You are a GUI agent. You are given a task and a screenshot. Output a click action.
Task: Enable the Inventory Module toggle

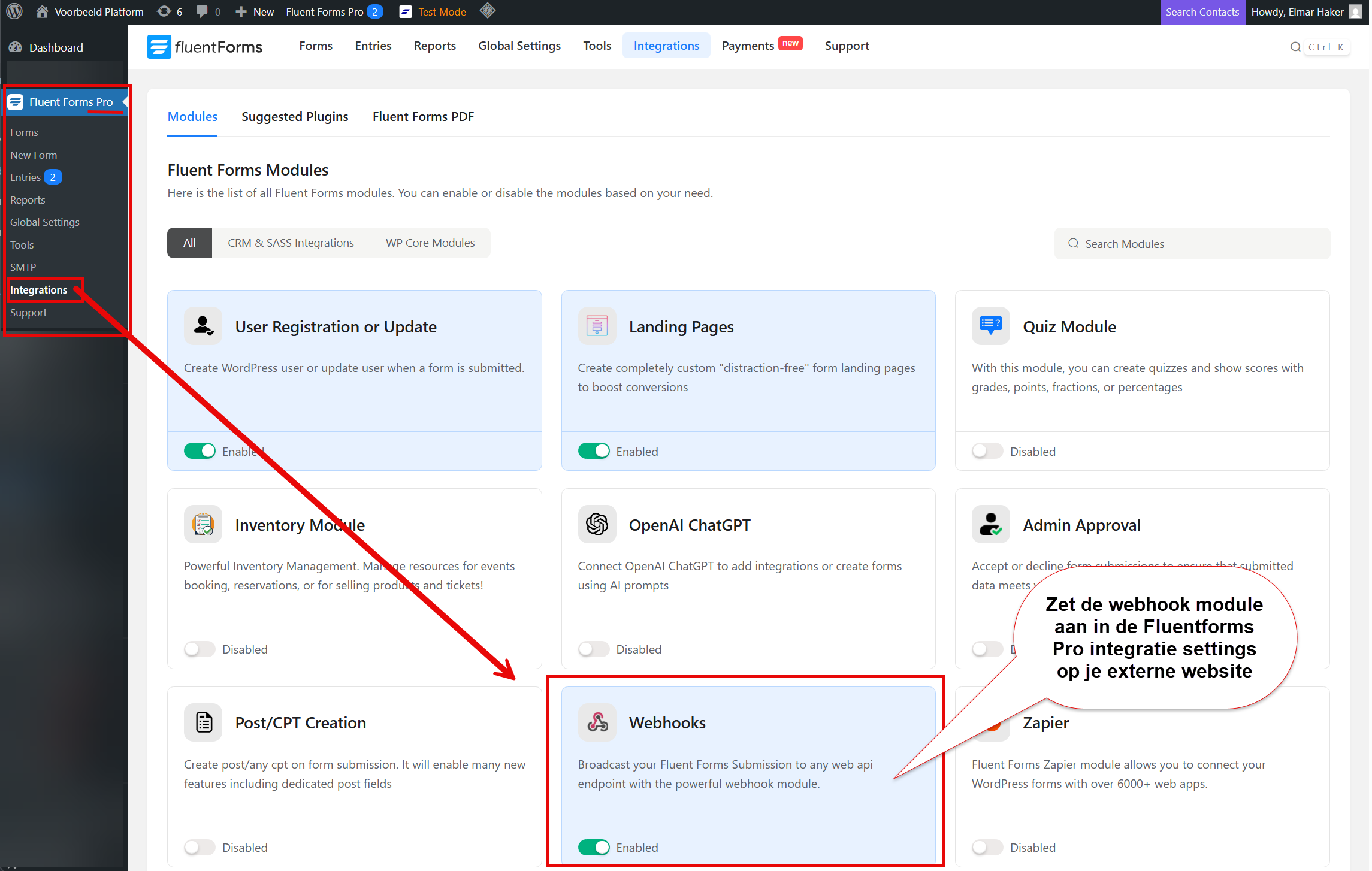tap(200, 649)
